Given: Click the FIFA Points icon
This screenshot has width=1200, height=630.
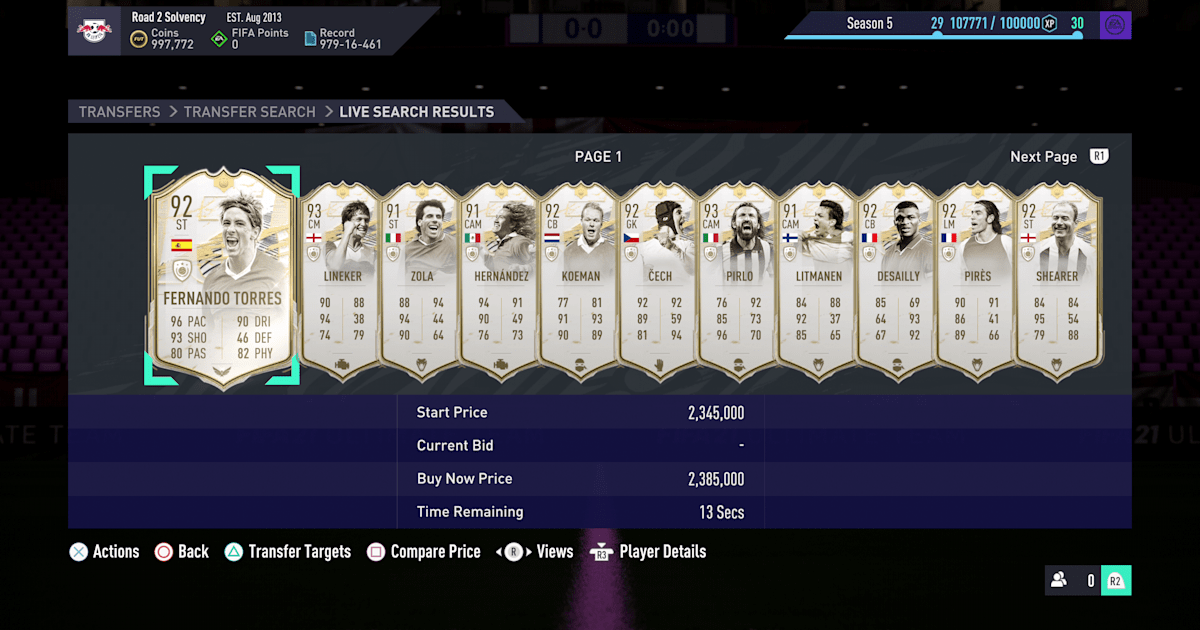Looking at the screenshot, I should [x=219, y=39].
